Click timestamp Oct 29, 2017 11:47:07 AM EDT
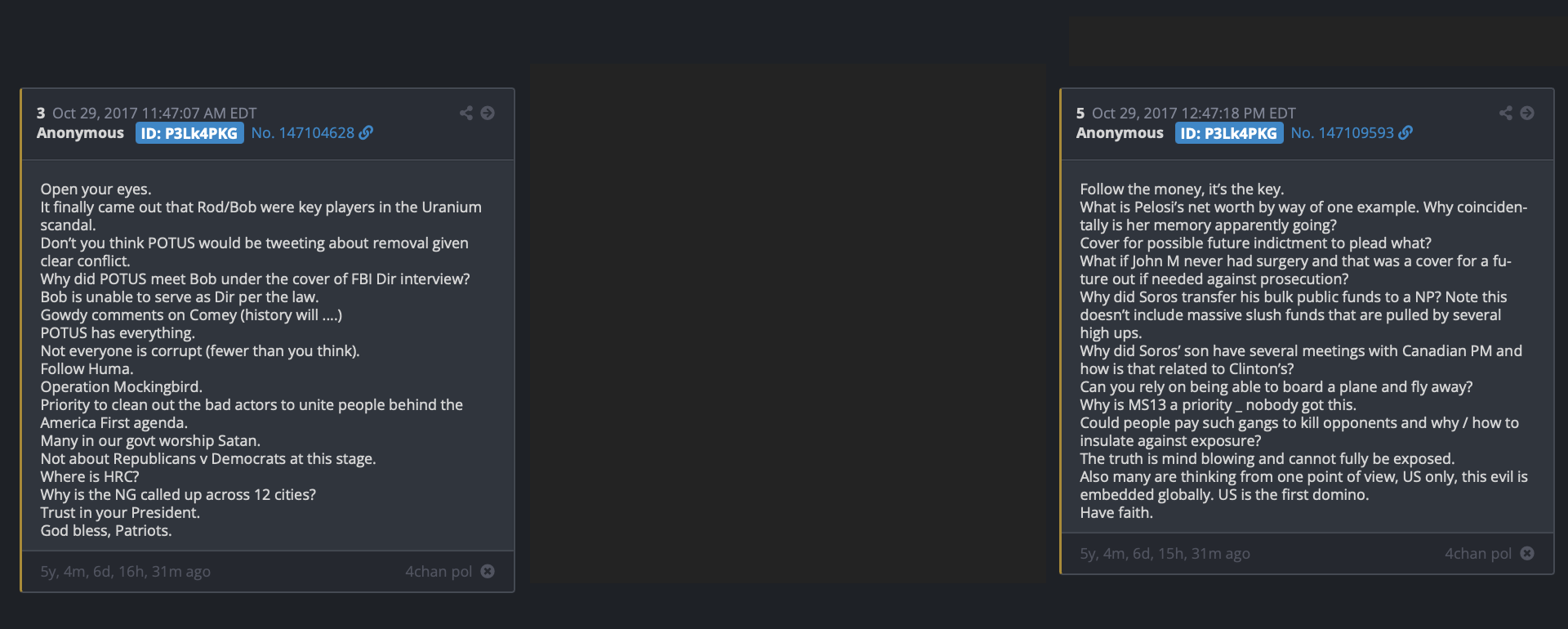The width and height of the screenshot is (1568, 629). point(155,113)
